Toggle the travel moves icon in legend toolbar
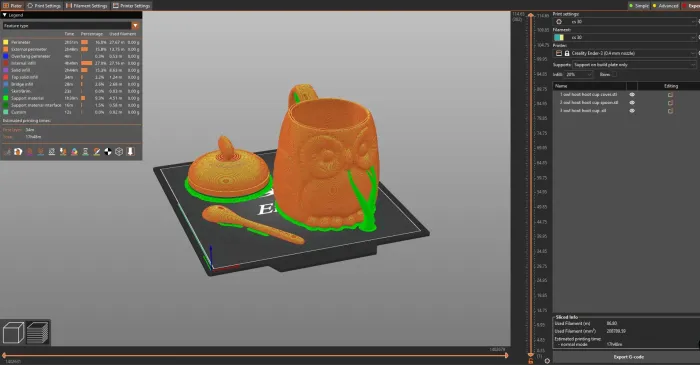Viewport: 700px width, 365px height. click(7, 152)
